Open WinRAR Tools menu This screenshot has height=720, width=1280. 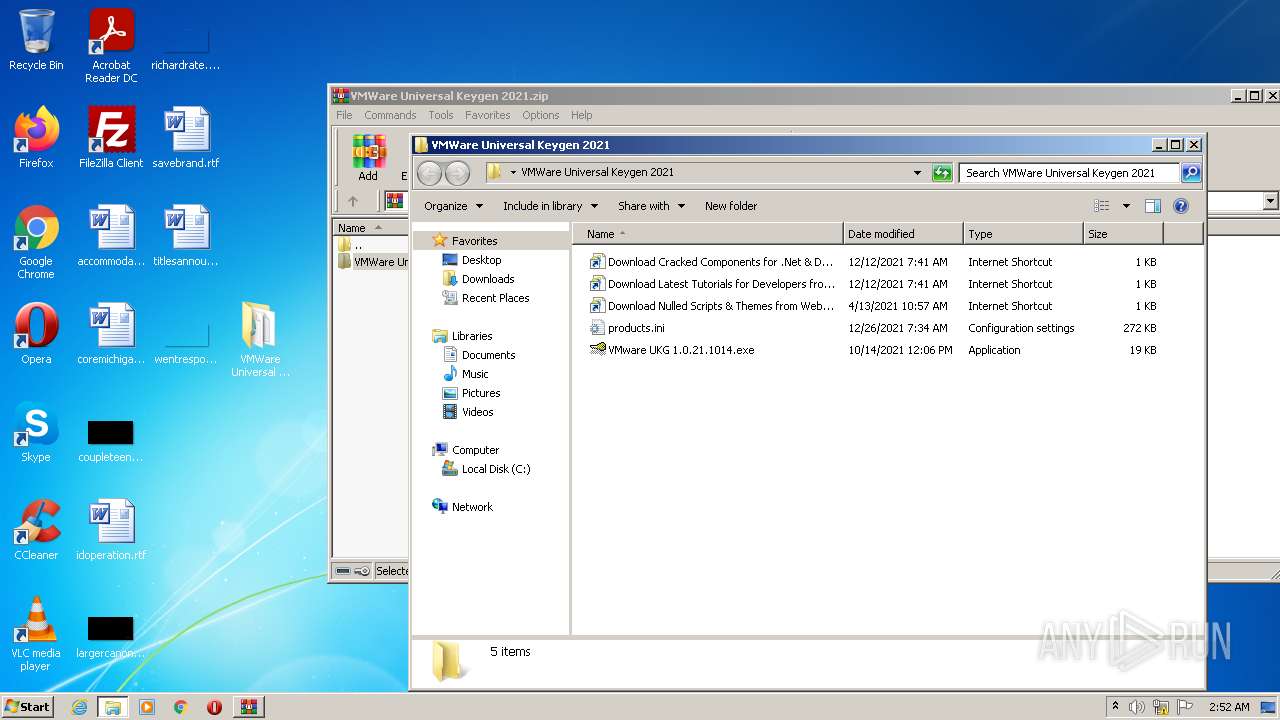440,115
